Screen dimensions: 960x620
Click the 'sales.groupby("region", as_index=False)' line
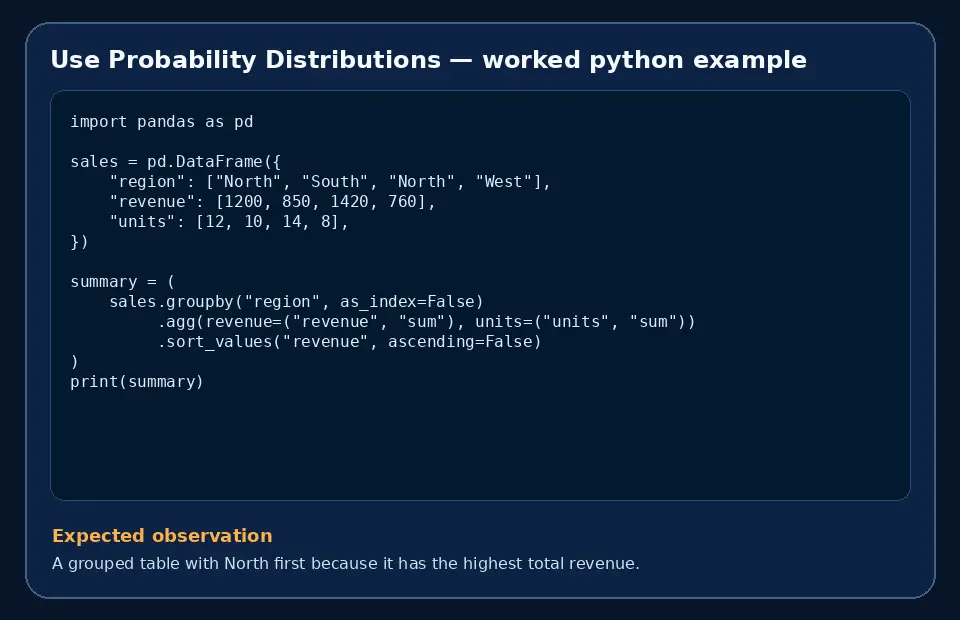tap(296, 302)
